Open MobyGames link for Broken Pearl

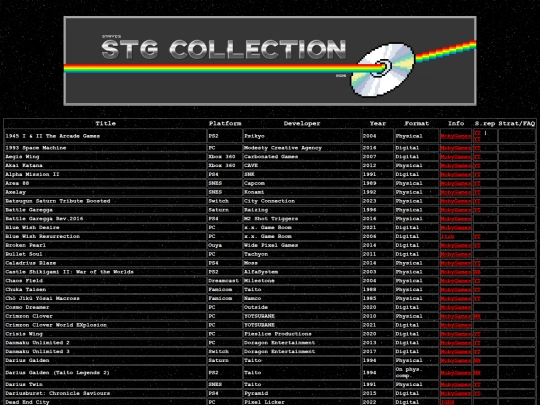[456, 246]
